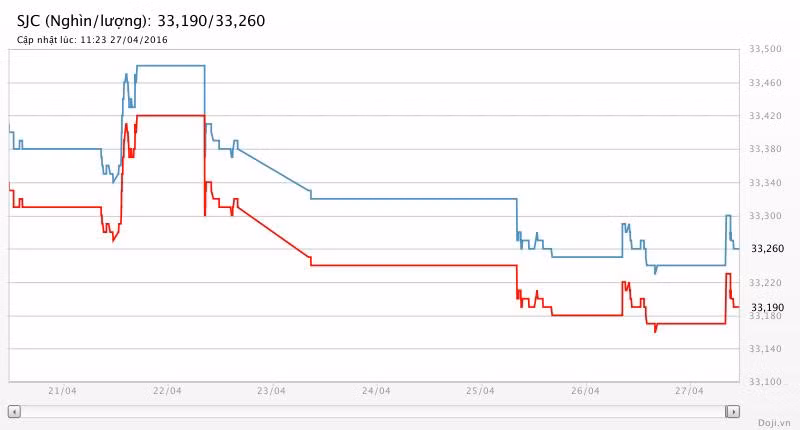Viewport: 800px width, 430px height.
Task: Click the 33,100 y-axis label
Action: [766, 382]
